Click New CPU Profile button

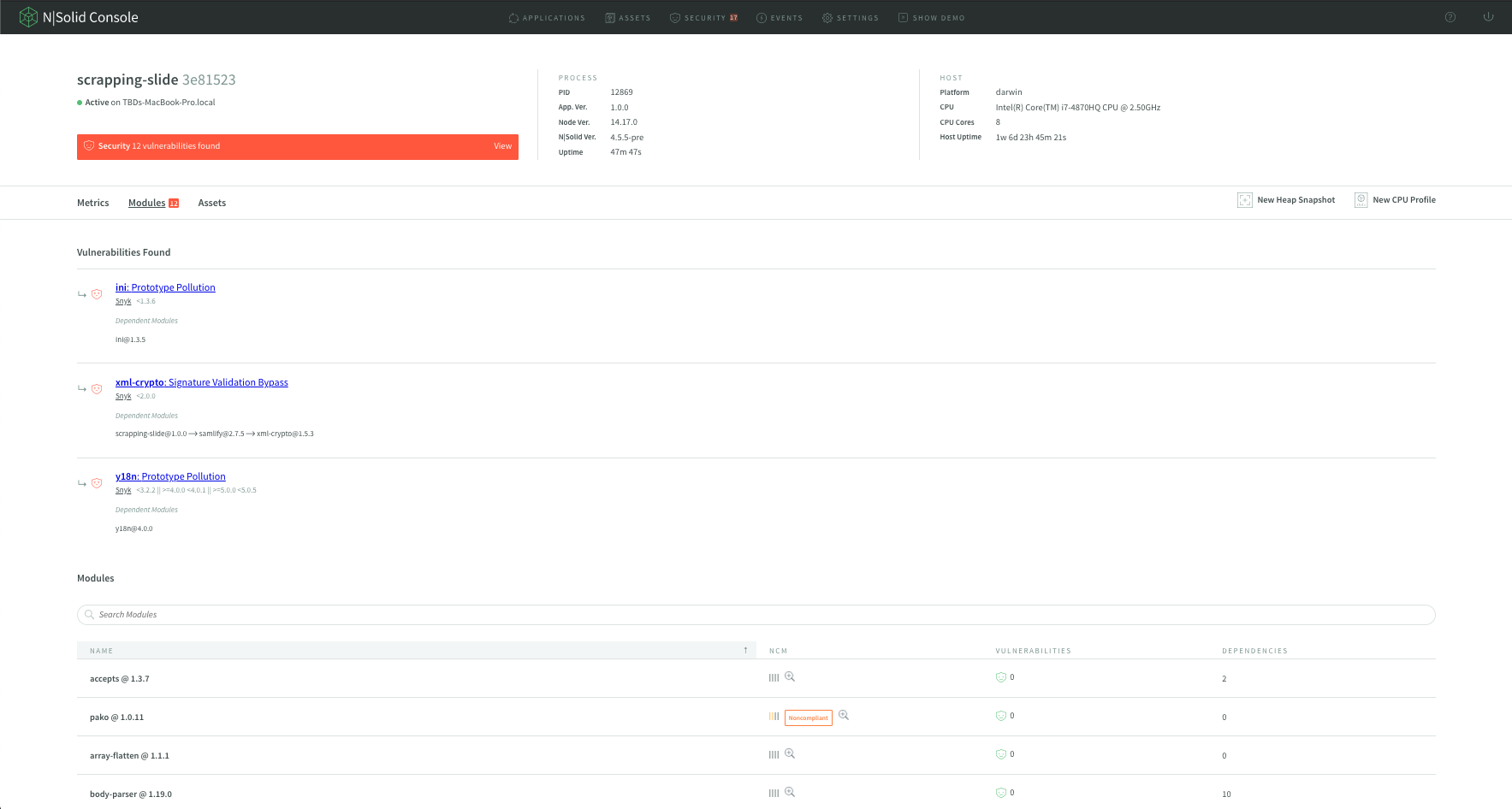(1395, 200)
